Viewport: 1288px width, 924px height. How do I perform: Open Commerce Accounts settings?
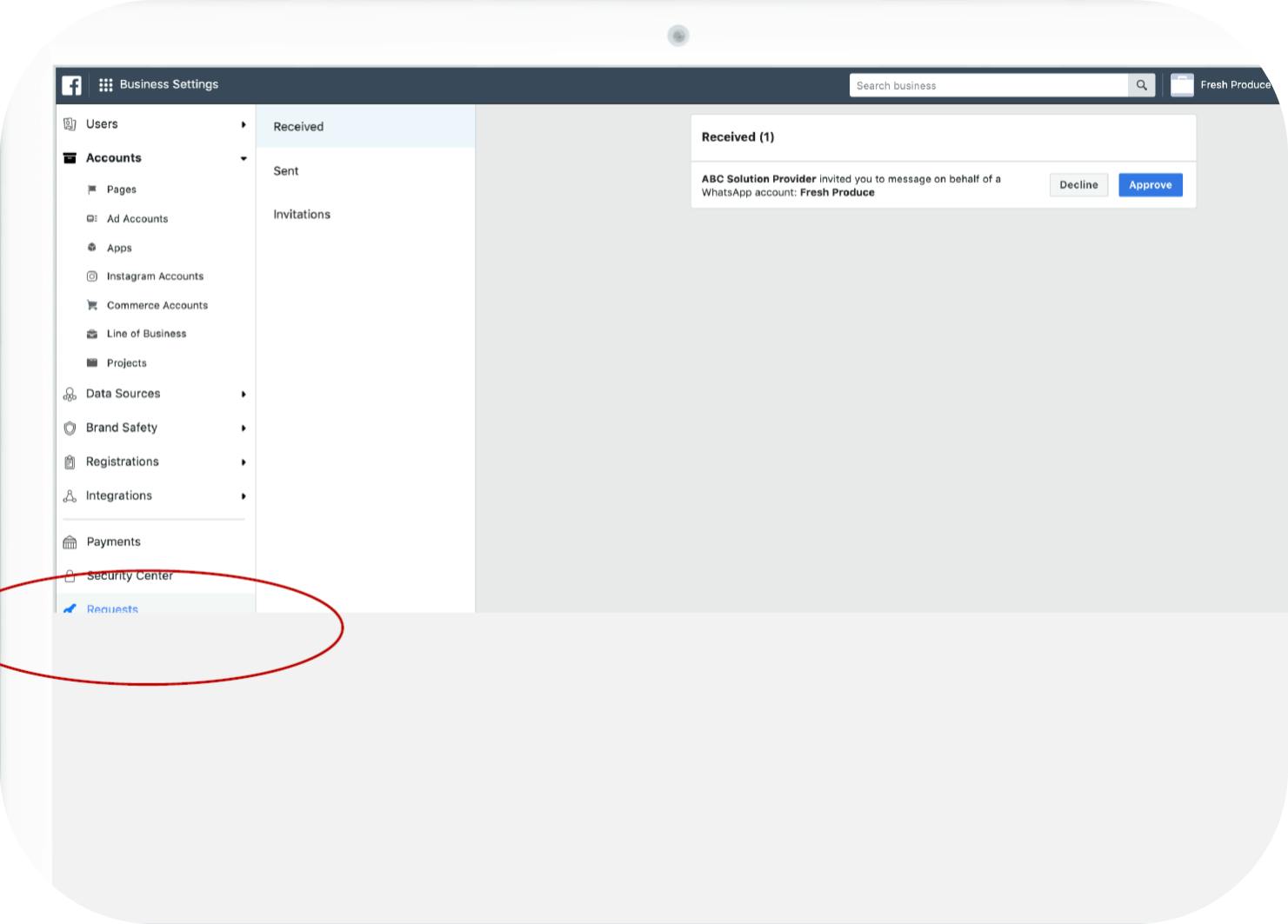(157, 305)
